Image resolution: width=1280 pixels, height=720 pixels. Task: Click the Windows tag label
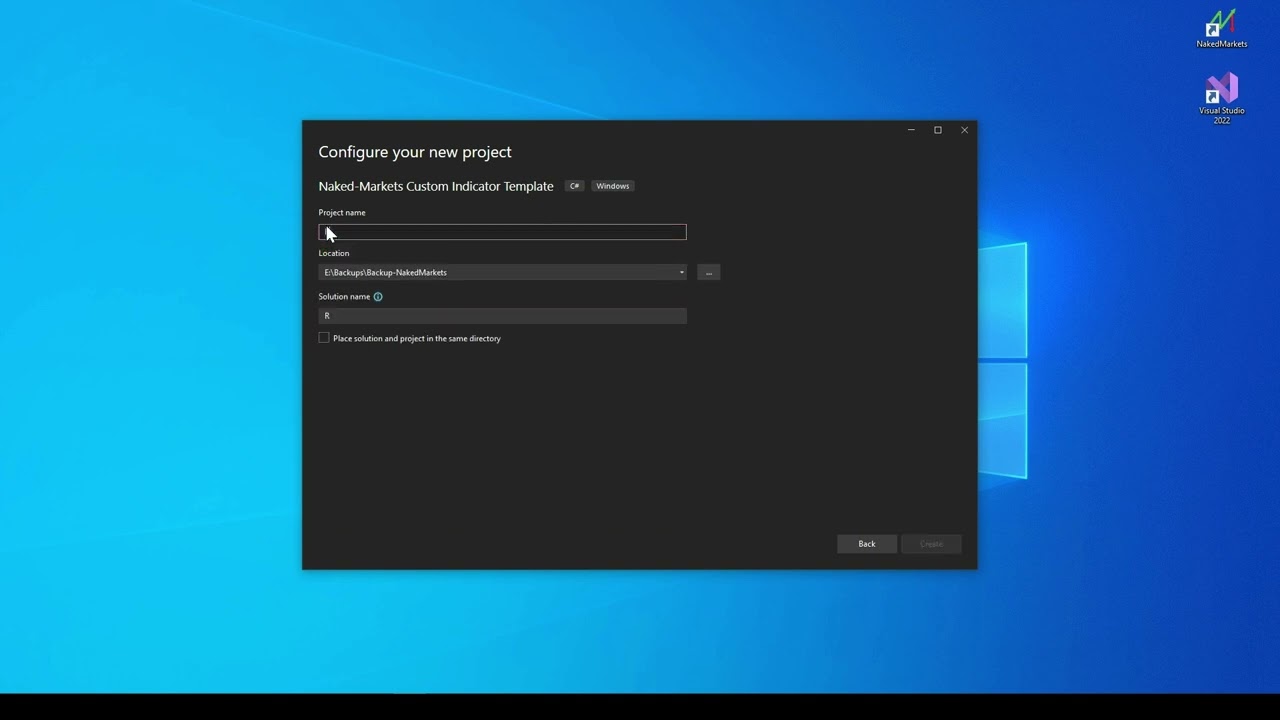613,186
